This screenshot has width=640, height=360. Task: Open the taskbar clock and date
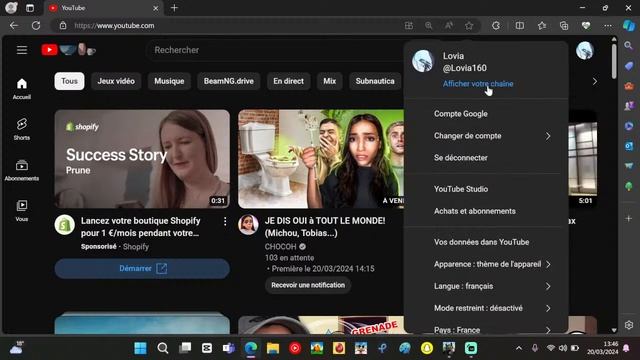[x=602, y=348]
